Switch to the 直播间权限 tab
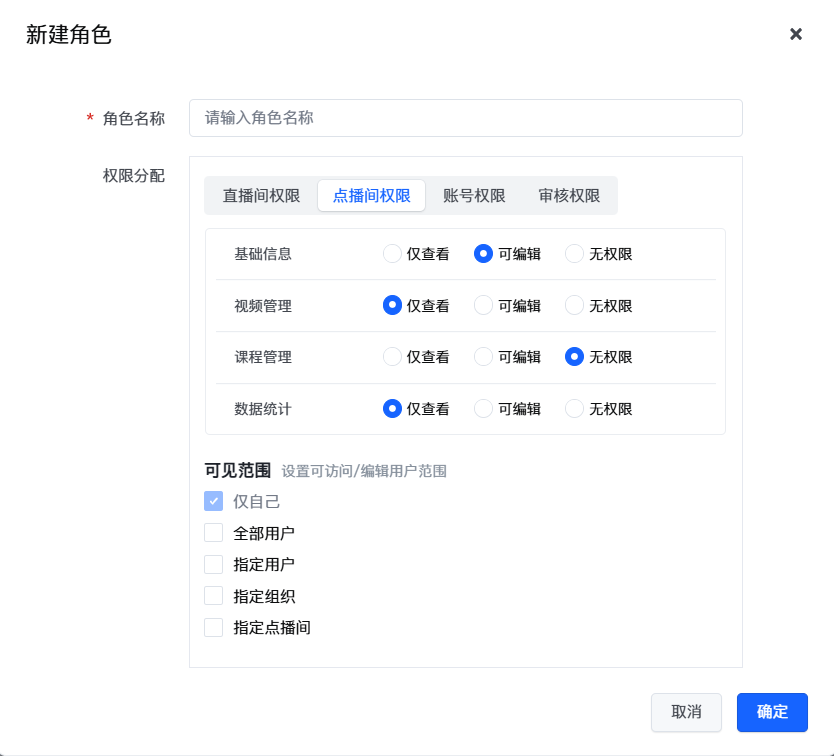834x756 pixels. coord(261,196)
